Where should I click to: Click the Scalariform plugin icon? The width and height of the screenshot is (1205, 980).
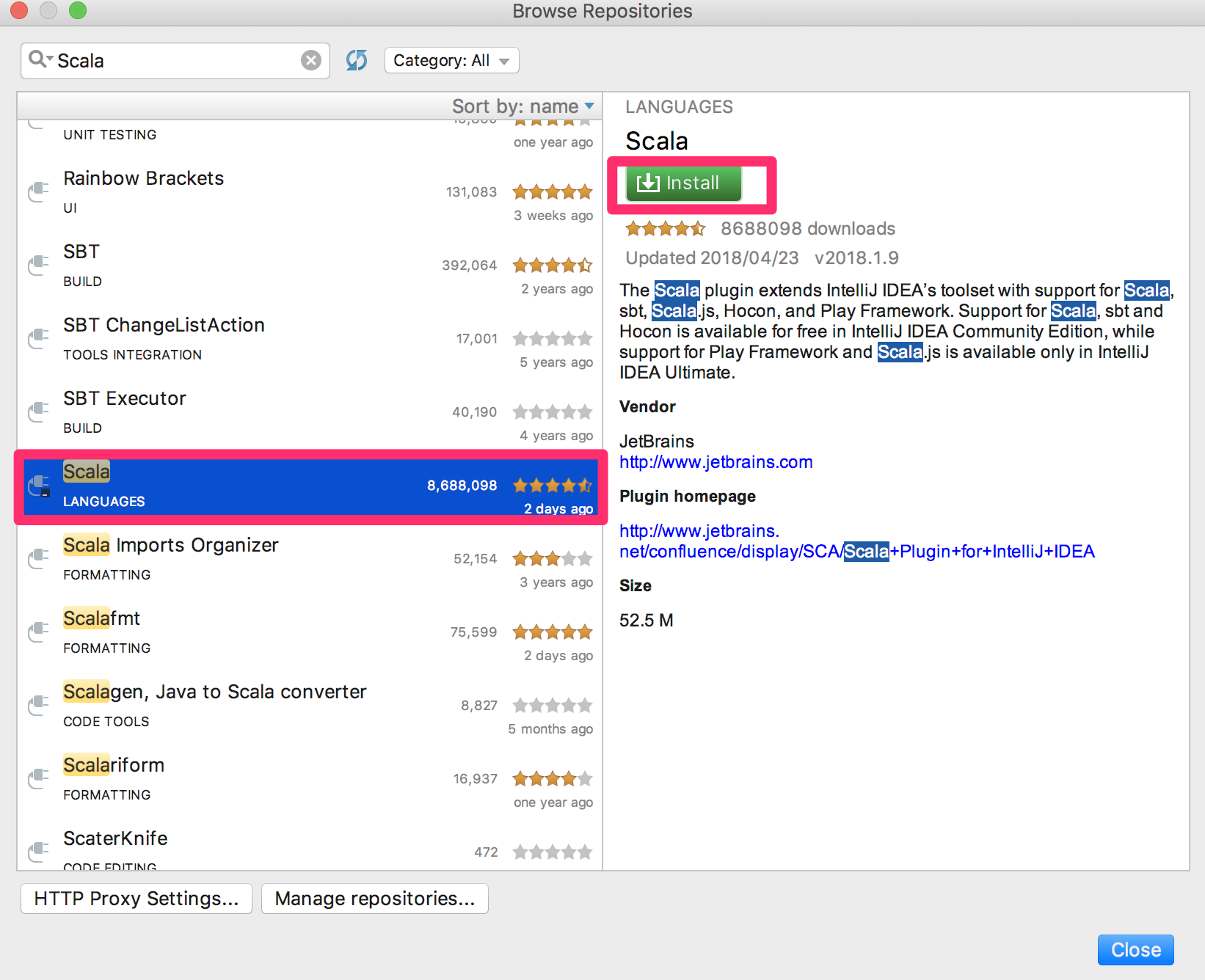tap(37, 779)
